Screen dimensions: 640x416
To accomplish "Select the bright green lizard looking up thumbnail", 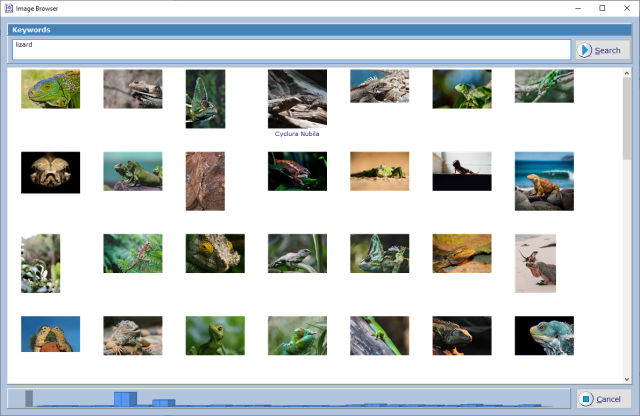I will pos(215,336).
